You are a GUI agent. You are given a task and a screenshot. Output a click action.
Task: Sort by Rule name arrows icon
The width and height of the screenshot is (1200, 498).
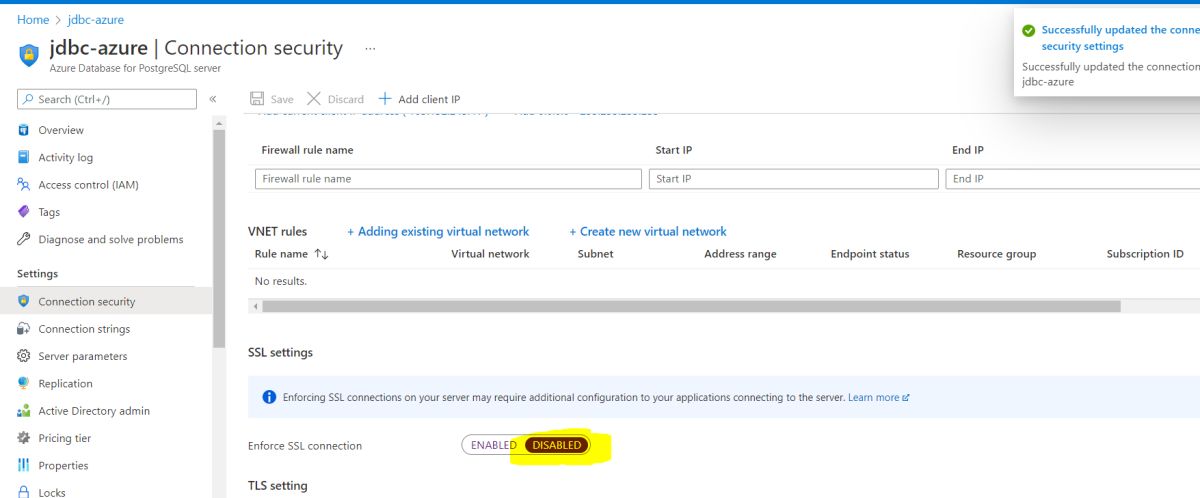(321, 254)
